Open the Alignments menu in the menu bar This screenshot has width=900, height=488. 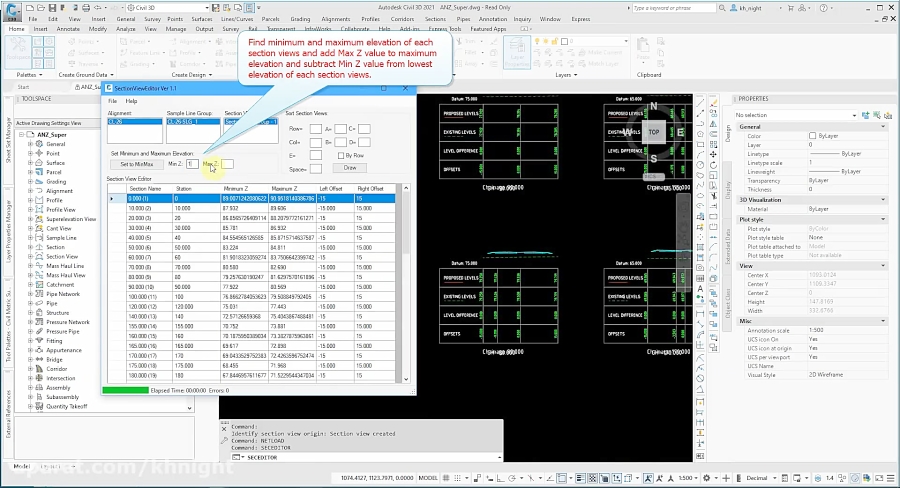[336, 19]
